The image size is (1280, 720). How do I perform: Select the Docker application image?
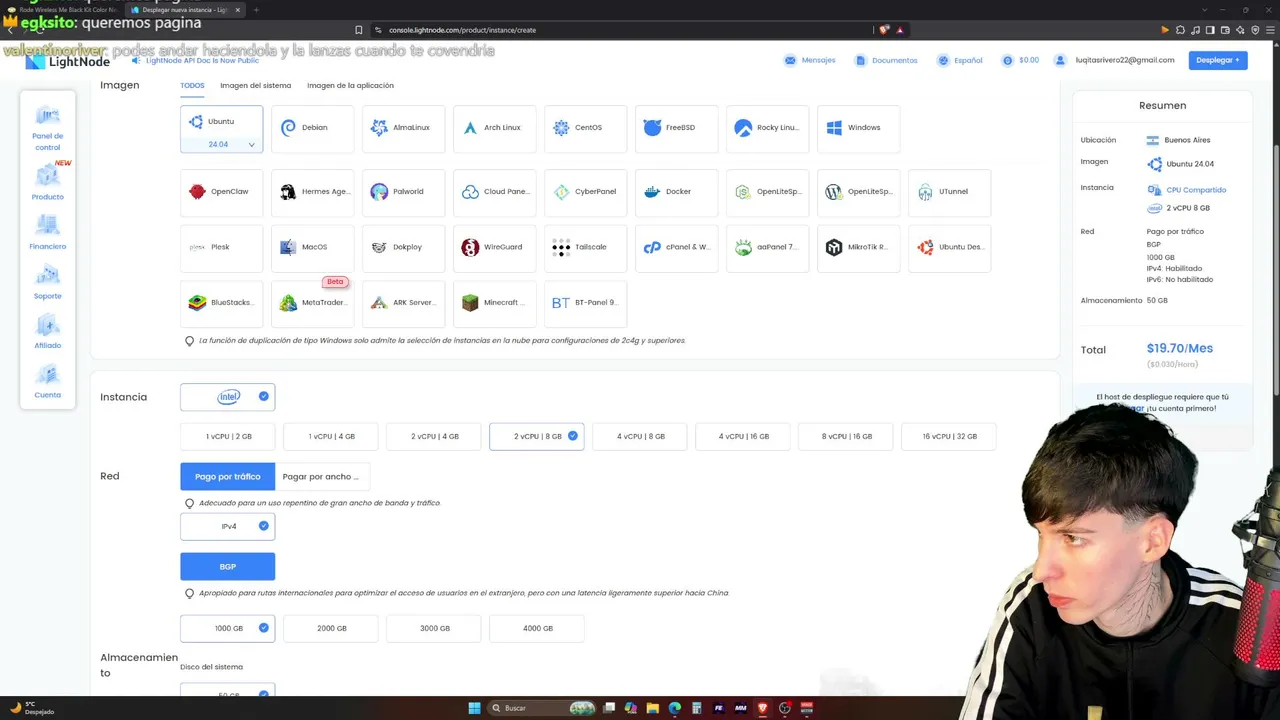click(x=676, y=192)
